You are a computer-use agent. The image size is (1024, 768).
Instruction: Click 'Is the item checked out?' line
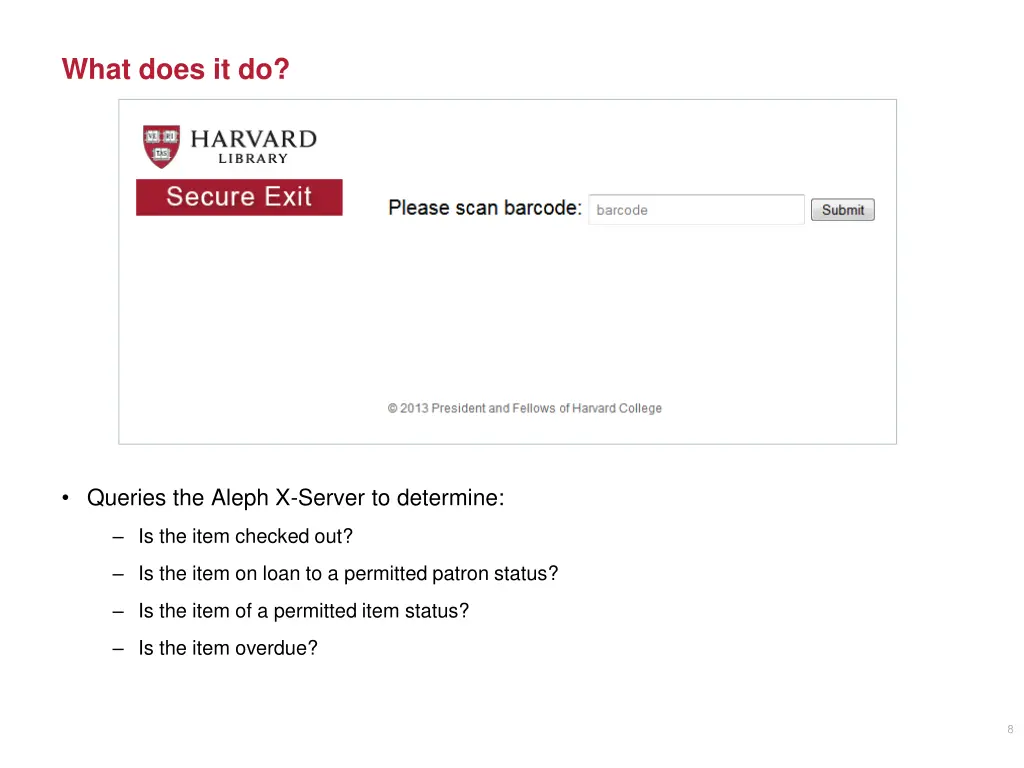click(x=246, y=536)
